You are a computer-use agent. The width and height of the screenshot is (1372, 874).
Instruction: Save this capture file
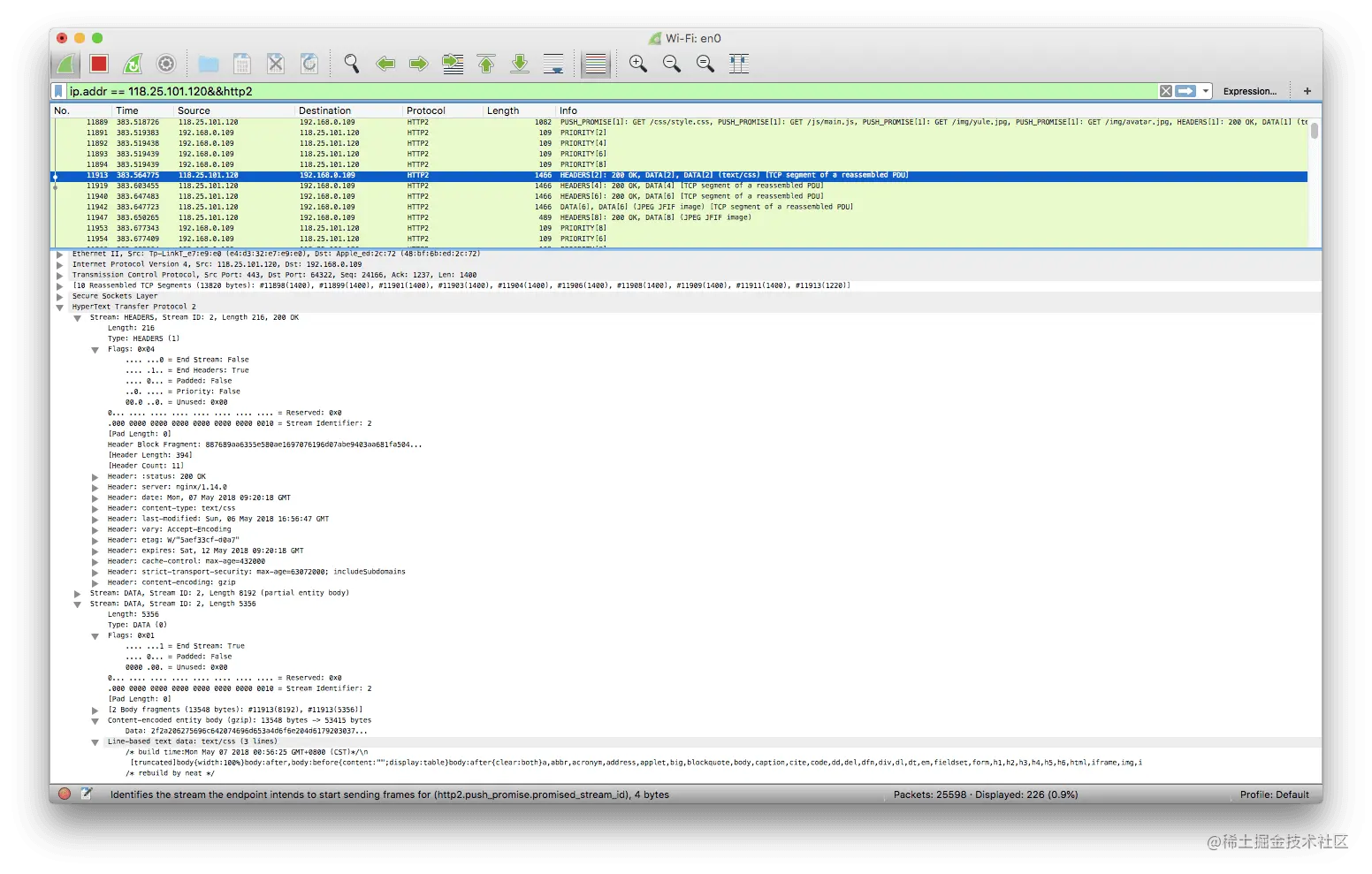242,64
